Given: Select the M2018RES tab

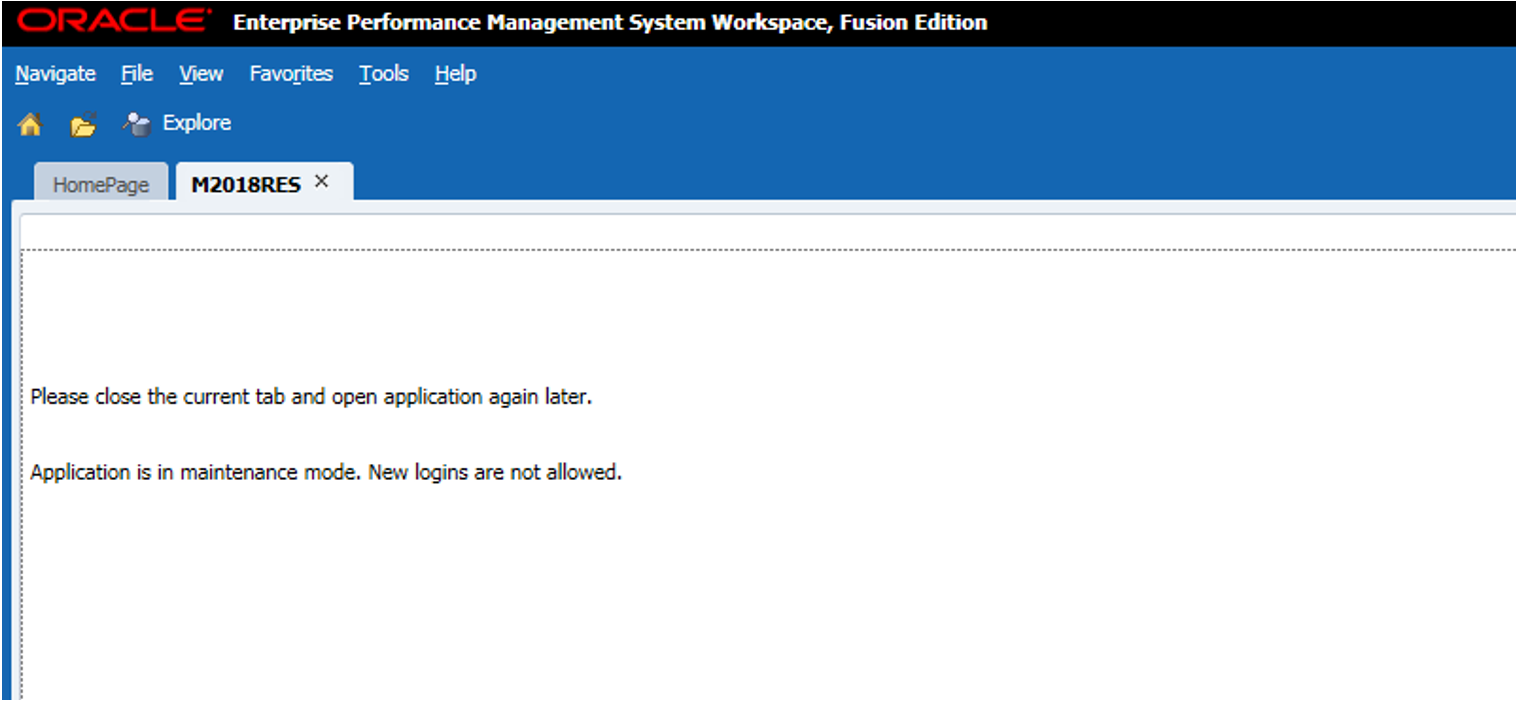Looking at the screenshot, I should (x=246, y=185).
